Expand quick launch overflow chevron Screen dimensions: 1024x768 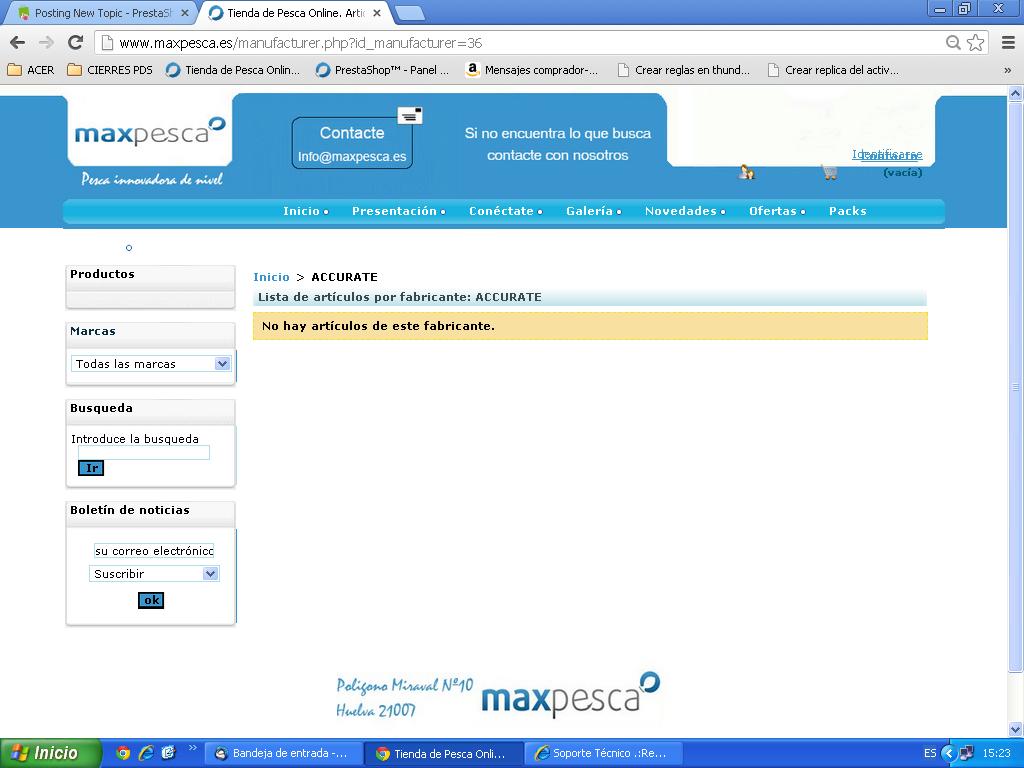(x=192, y=748)
